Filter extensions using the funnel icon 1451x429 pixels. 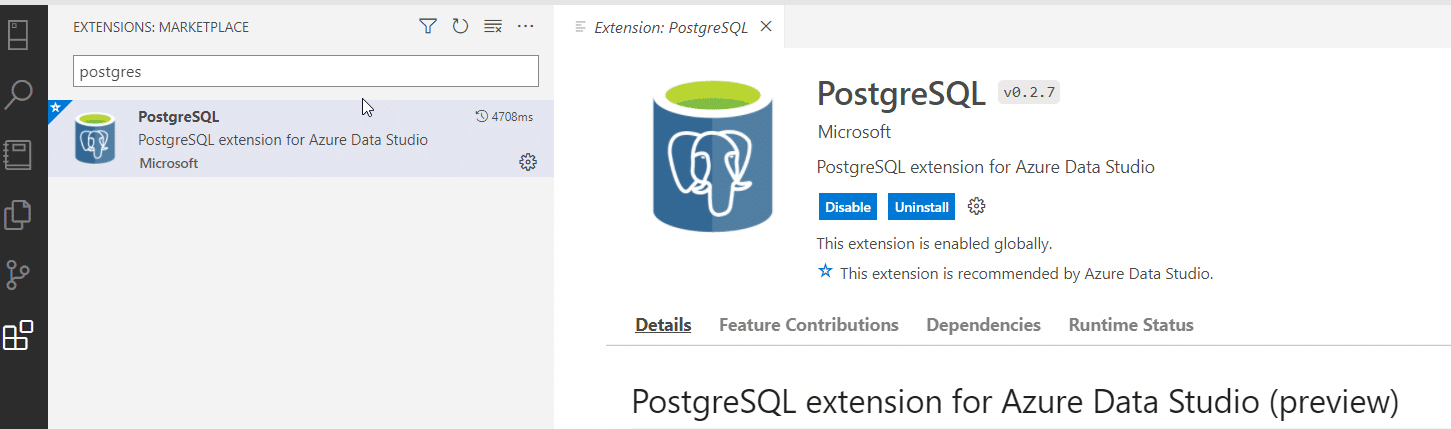[427, 27]
